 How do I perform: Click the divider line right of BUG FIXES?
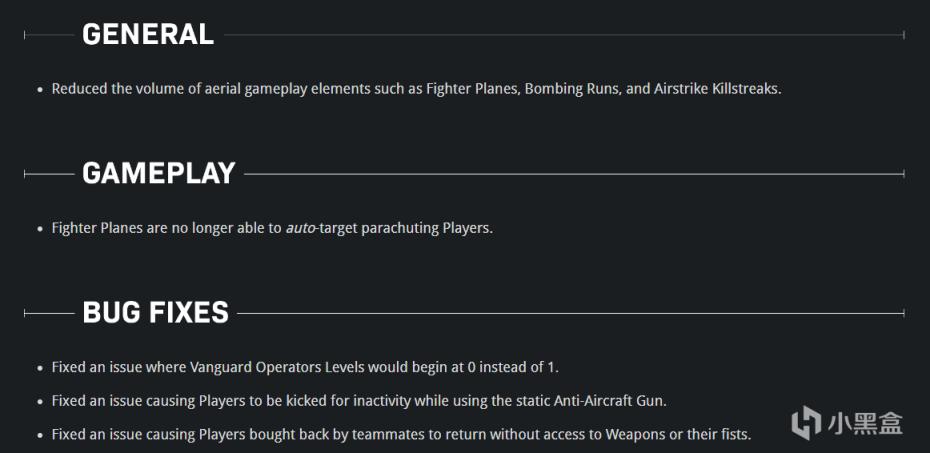(x=571, y=313)
